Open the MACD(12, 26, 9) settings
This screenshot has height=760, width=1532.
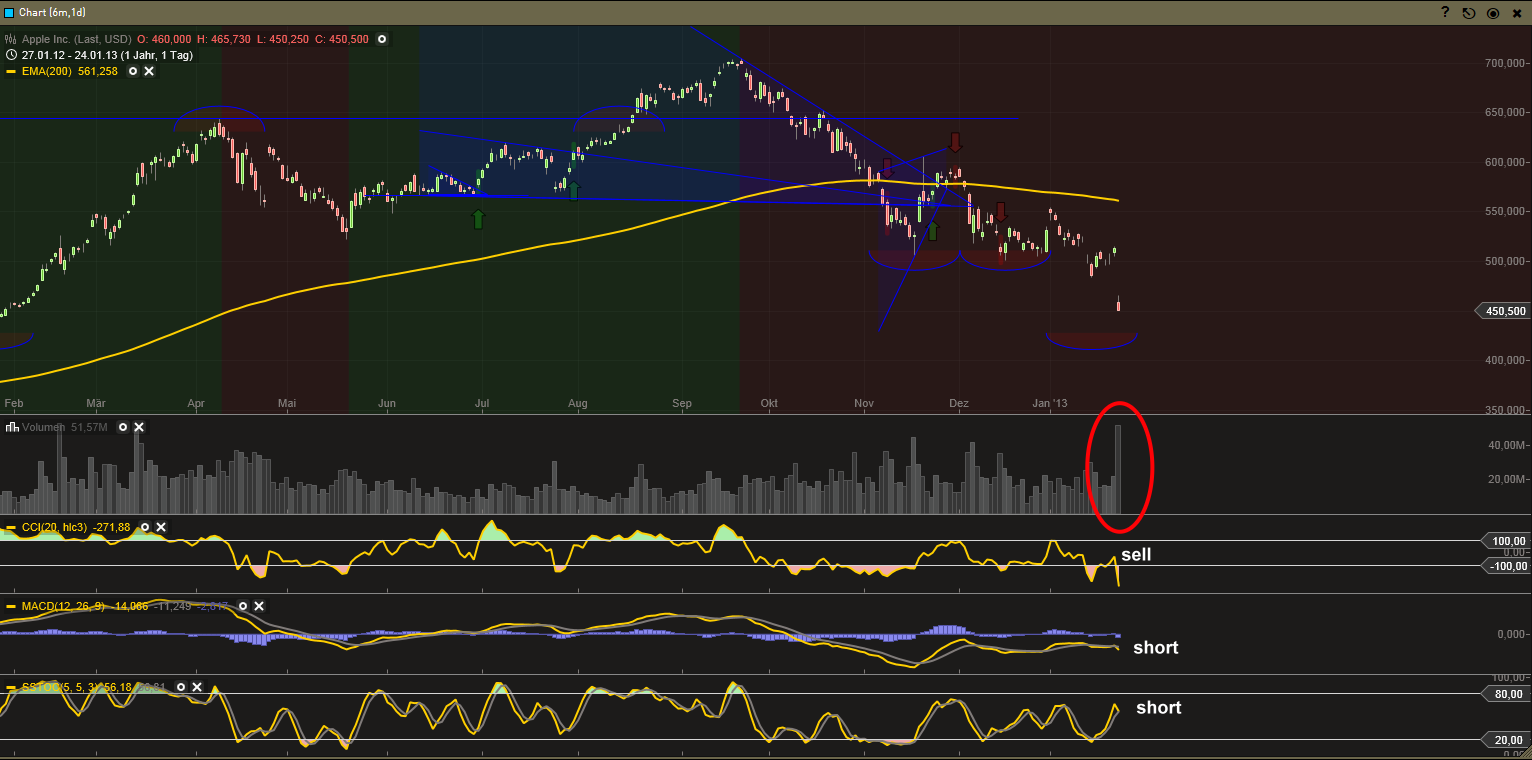point(242,606)
